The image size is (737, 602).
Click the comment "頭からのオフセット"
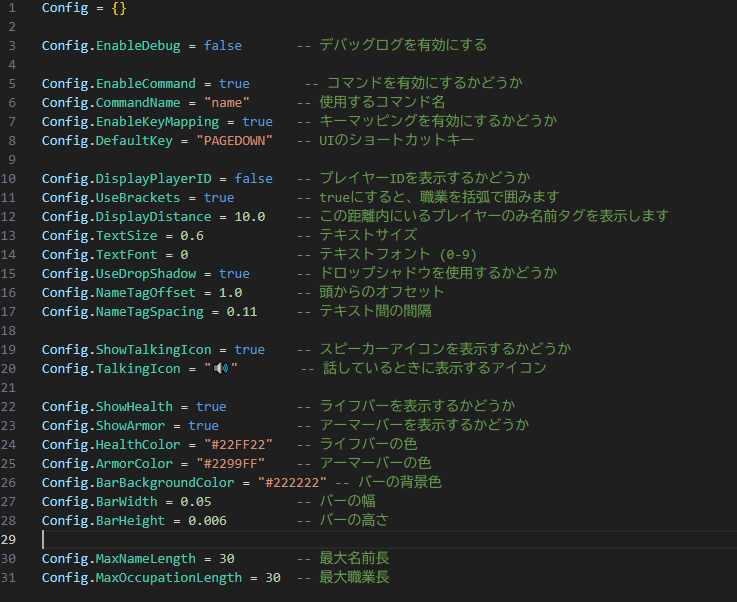(381, 292)
